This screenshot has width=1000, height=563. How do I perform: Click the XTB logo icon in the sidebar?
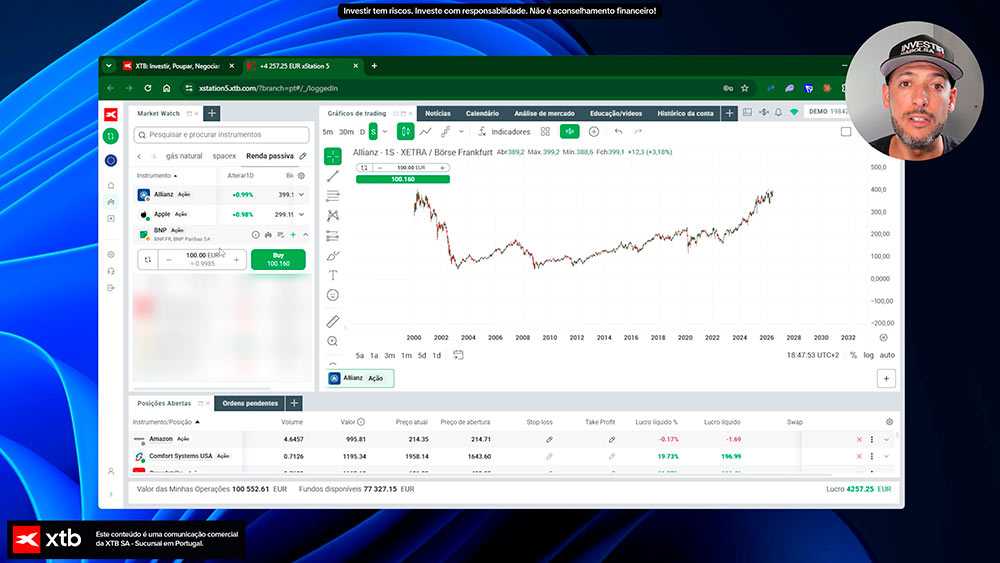(111, 115)
